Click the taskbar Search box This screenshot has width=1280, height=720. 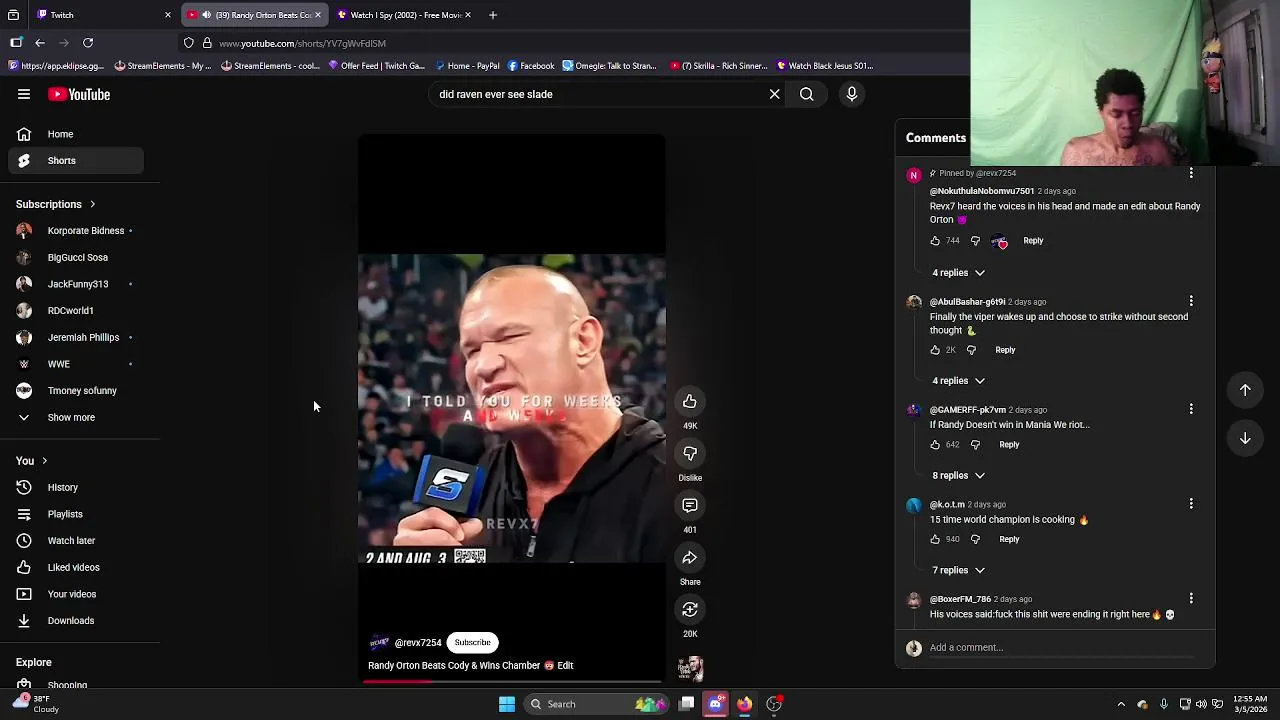click(x=598, y=704)
